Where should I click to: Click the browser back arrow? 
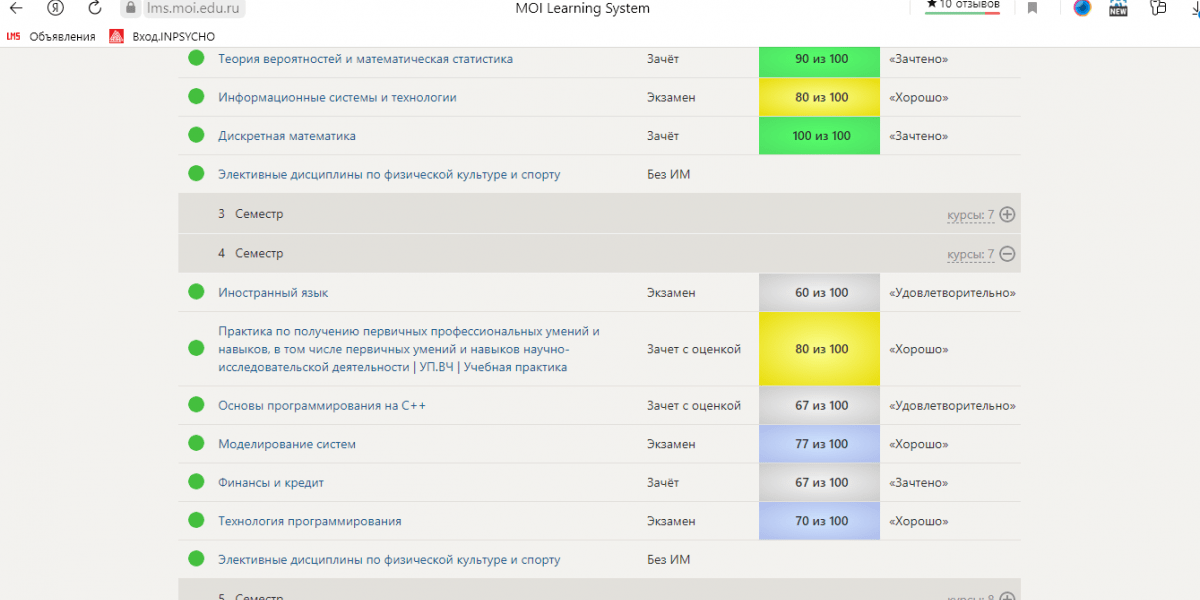coord(16,8)
